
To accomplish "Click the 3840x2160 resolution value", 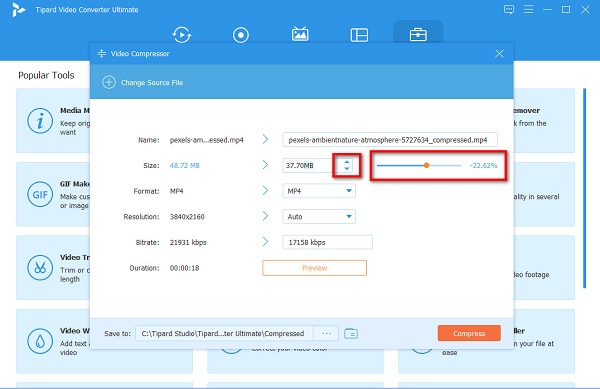I will [187, 217].
